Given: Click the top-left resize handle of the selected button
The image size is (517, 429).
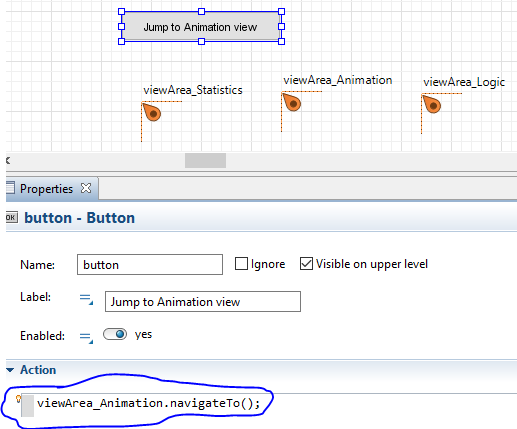Looking at the screenshot, I should (122, 12).
